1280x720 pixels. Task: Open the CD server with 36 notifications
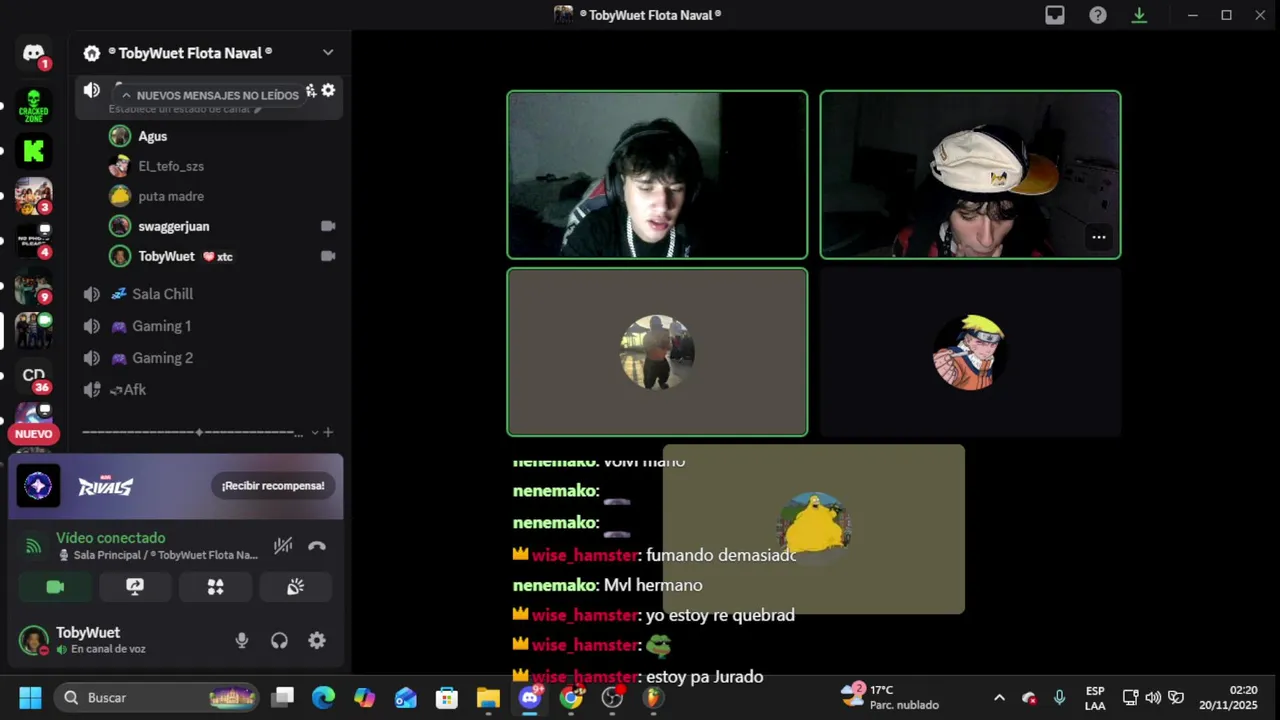[33, 376]
